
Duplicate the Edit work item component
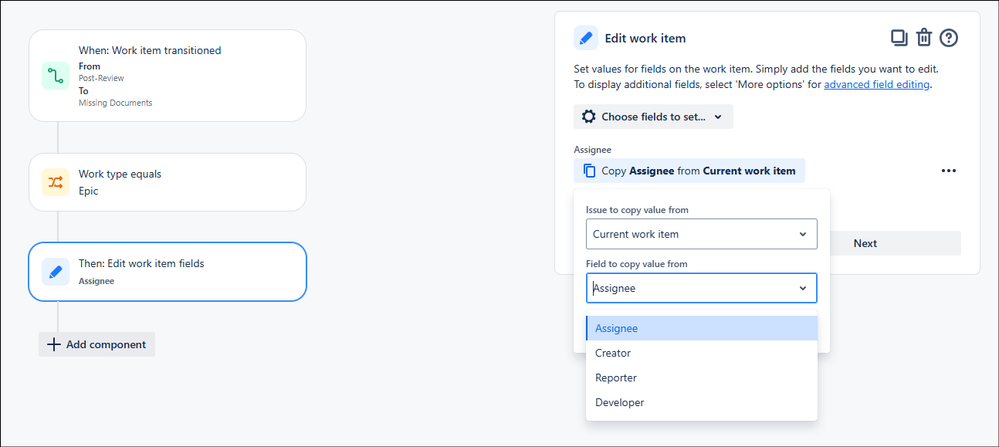pyautogui.click(x=899, y=38)
